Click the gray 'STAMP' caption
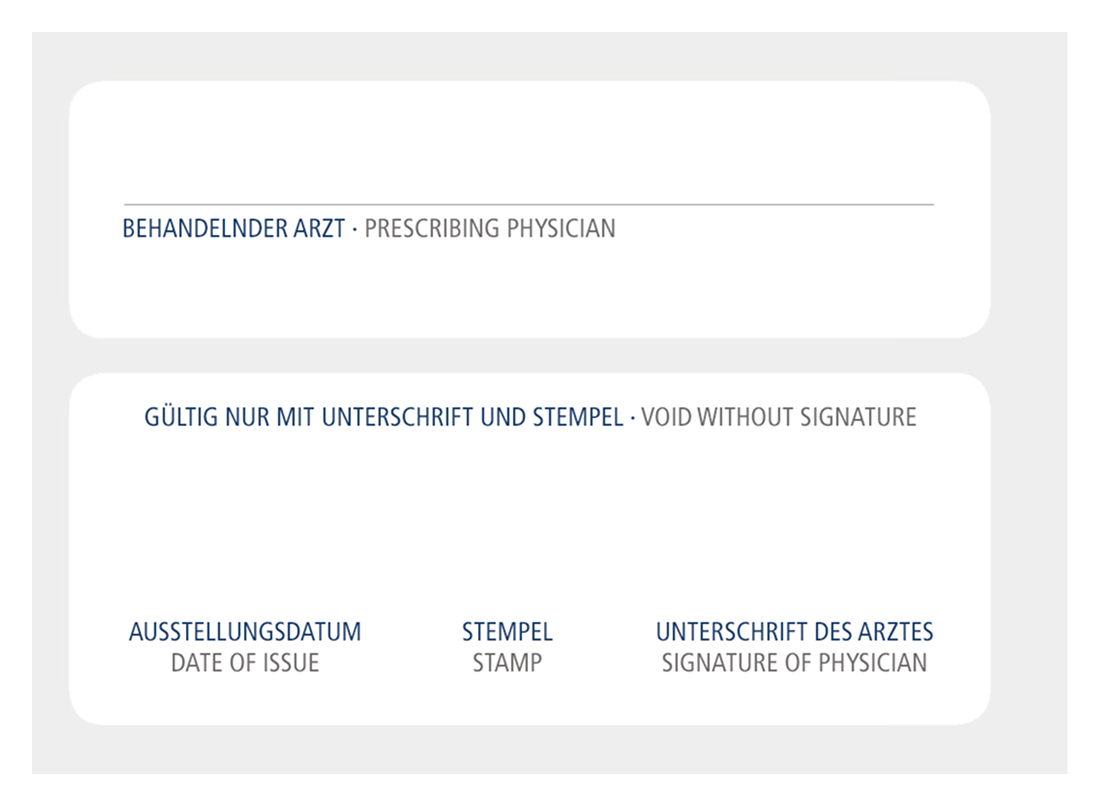Screen dimensions: 1100x806 507,663
